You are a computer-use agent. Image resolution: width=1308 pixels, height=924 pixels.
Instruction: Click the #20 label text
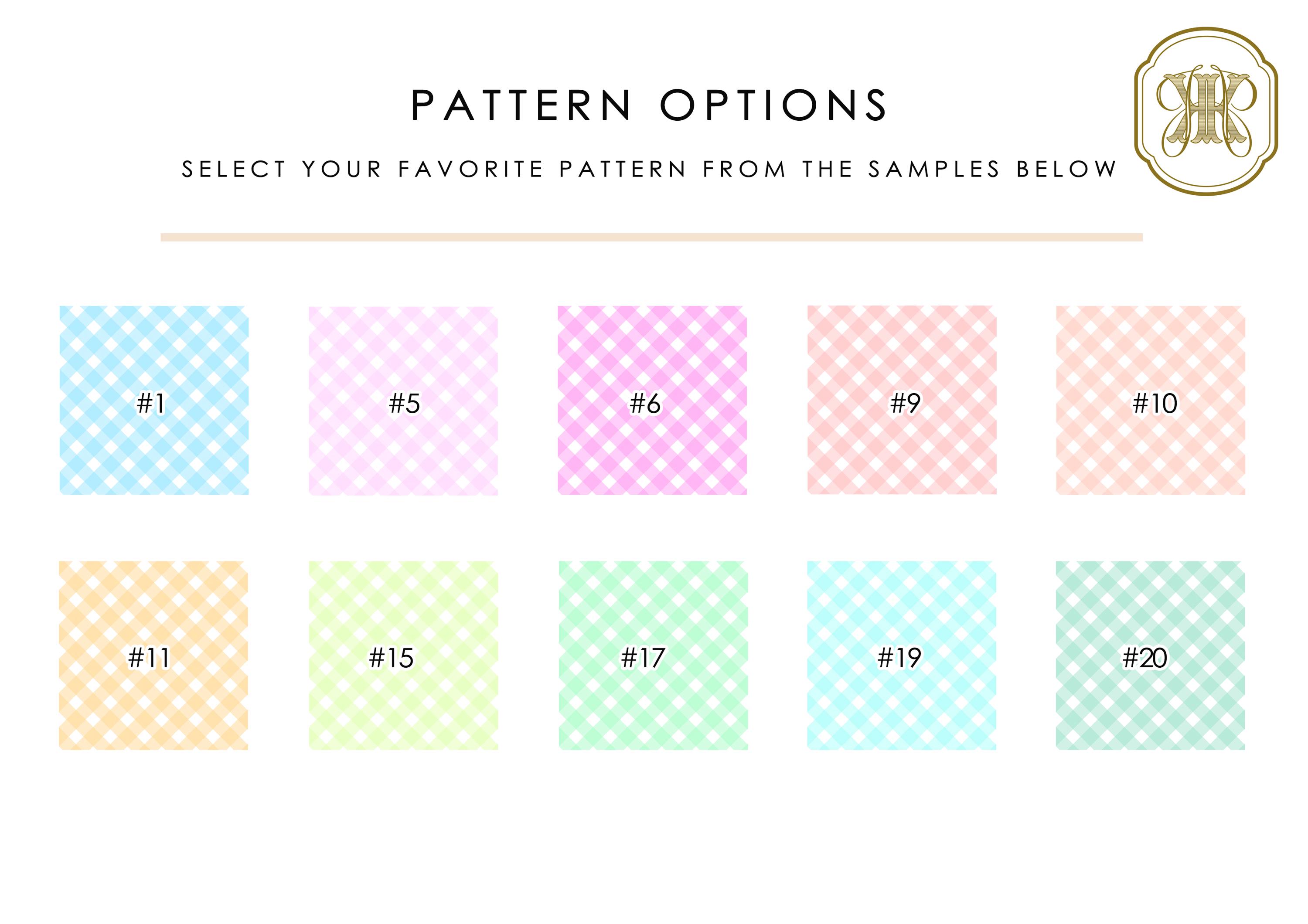coord(1144,658)
